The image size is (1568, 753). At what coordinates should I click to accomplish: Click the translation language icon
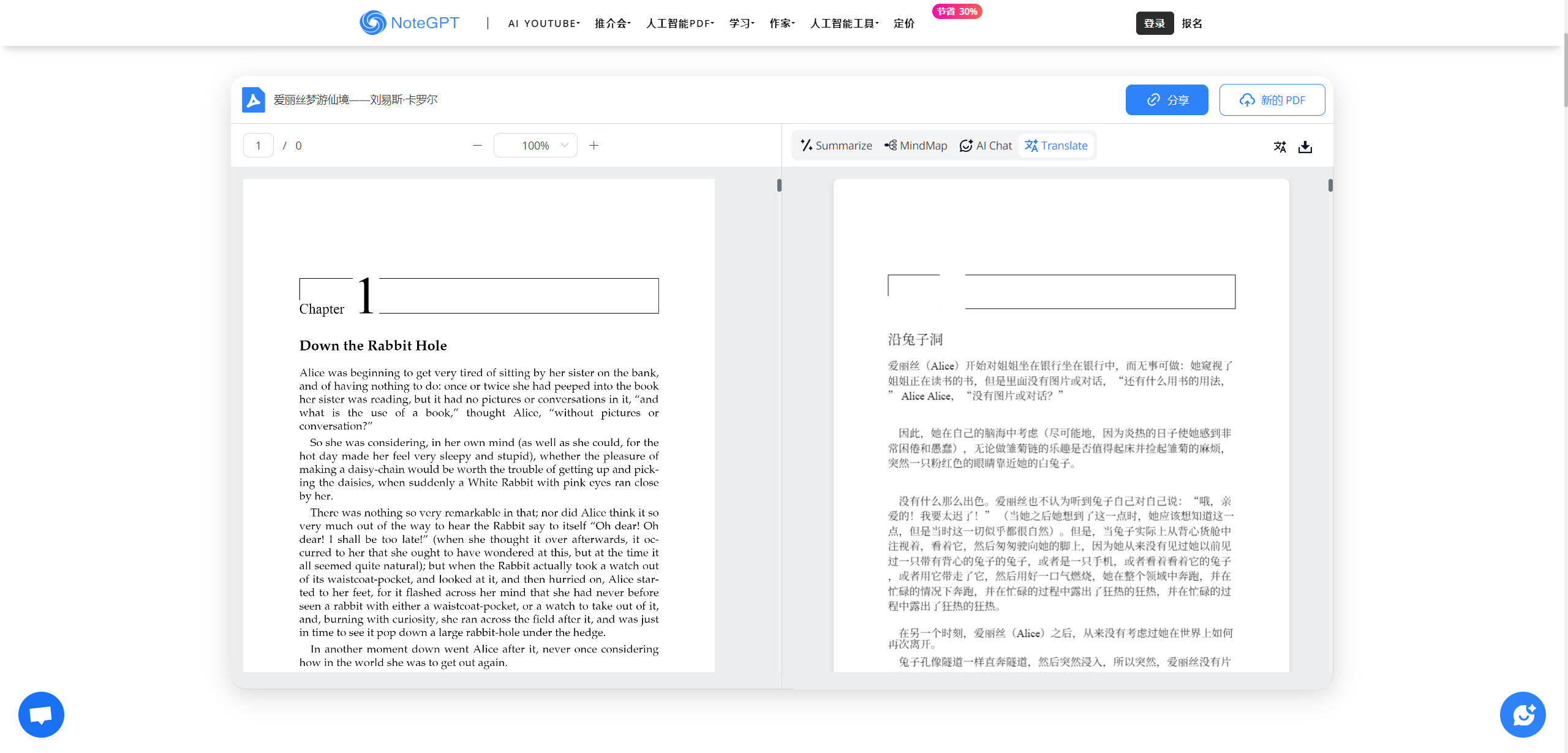(1280, 146)
